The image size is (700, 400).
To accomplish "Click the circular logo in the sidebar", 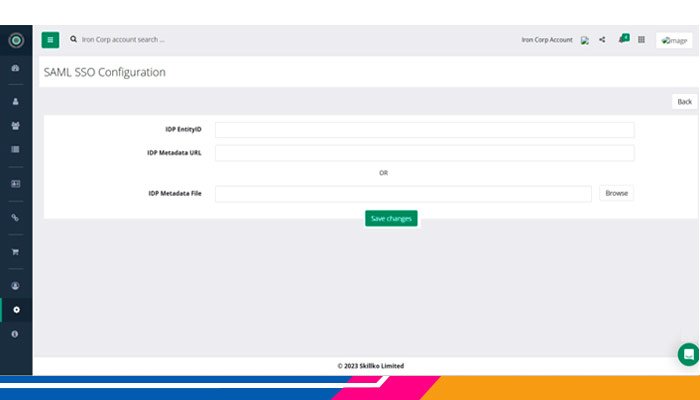I will pyautogui.click(x=16, y=41).
